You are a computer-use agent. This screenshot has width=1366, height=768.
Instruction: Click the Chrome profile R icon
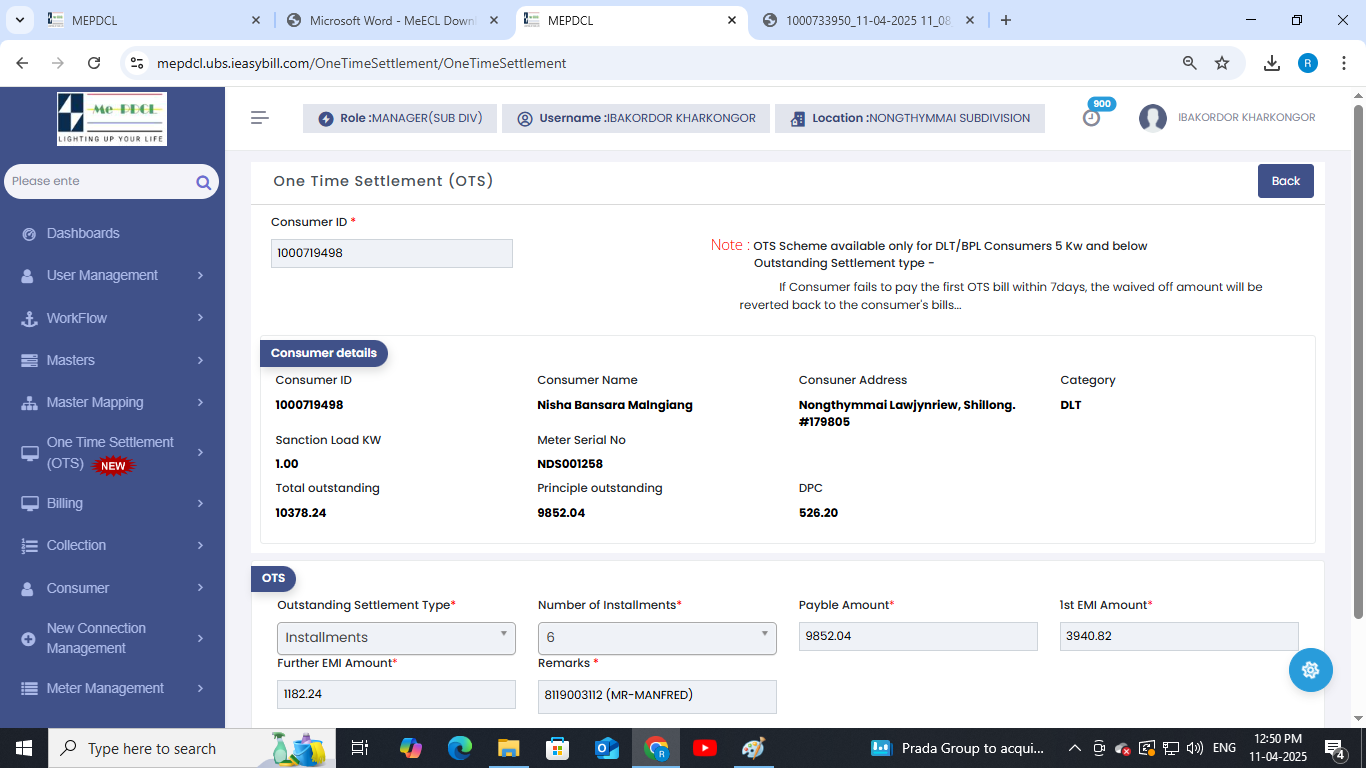pos(1308,63)
